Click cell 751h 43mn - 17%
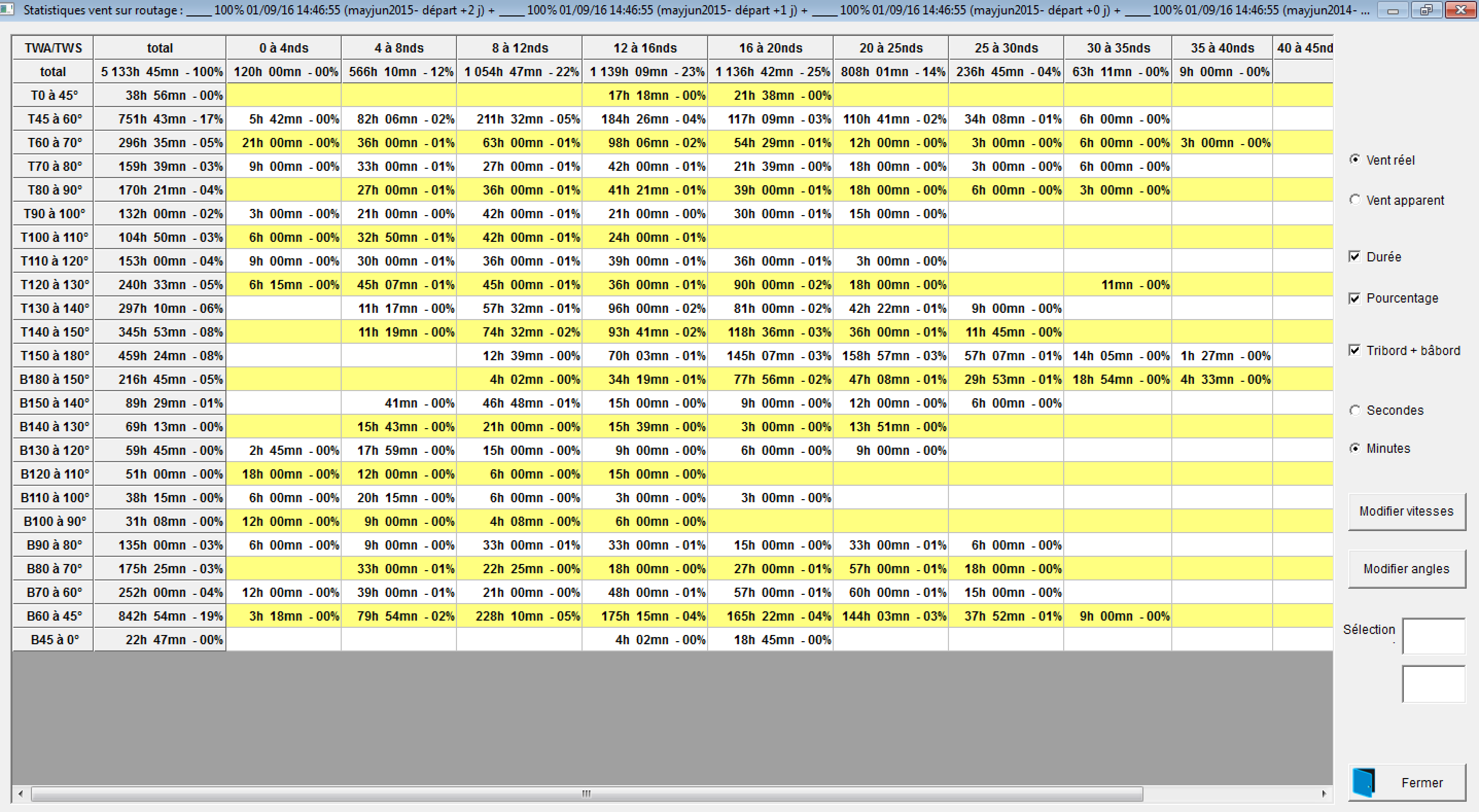The width and height of the screenshot is (1479, 812). pos(160,119)
